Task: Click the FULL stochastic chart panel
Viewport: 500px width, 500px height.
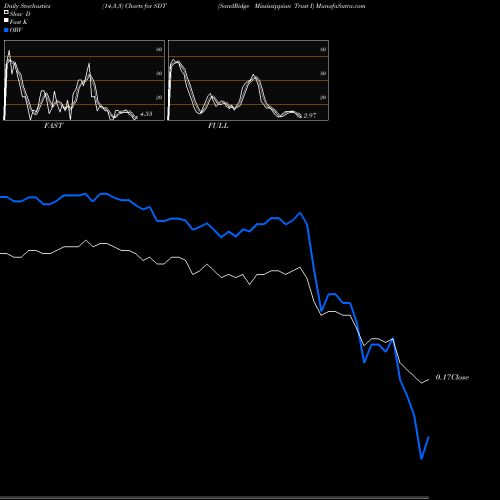Action: coord(248,80)
